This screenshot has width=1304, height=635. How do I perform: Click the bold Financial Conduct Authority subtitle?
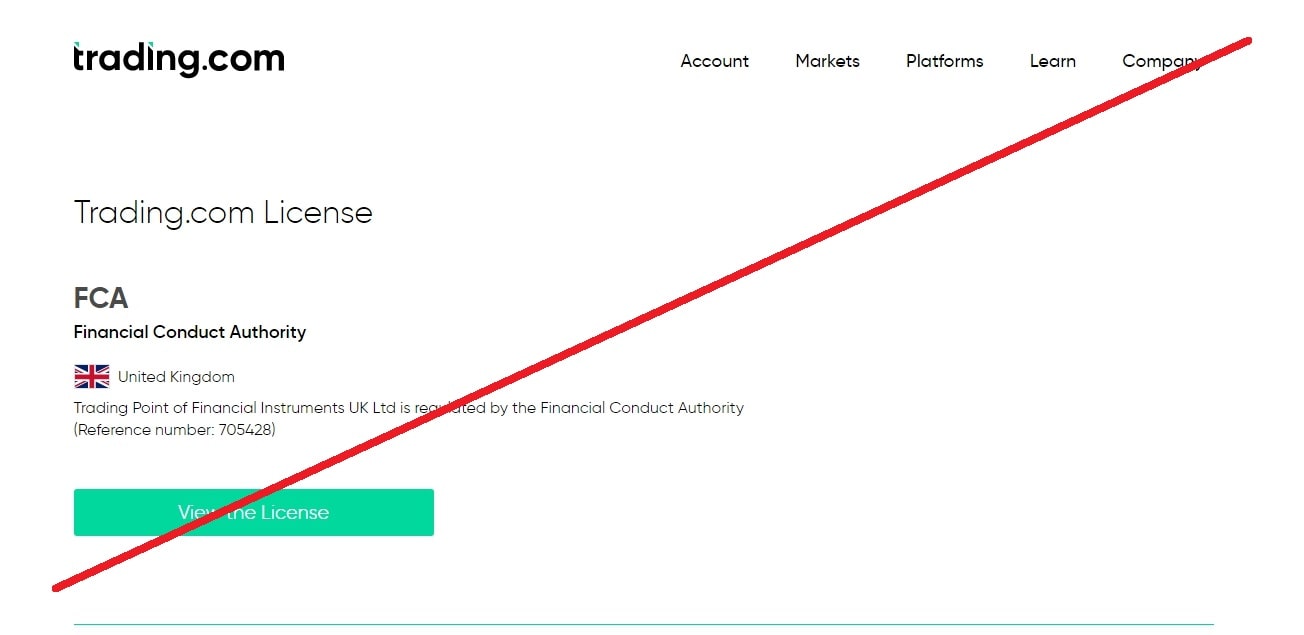tap(190, 332)
